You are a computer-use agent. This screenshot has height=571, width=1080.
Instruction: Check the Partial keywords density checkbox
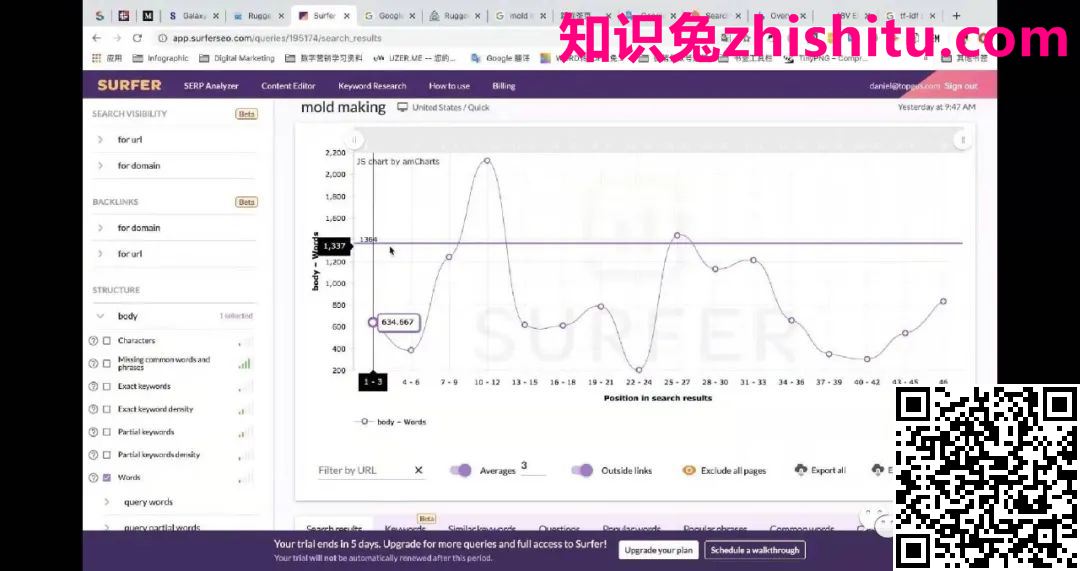tap(107, 455)
